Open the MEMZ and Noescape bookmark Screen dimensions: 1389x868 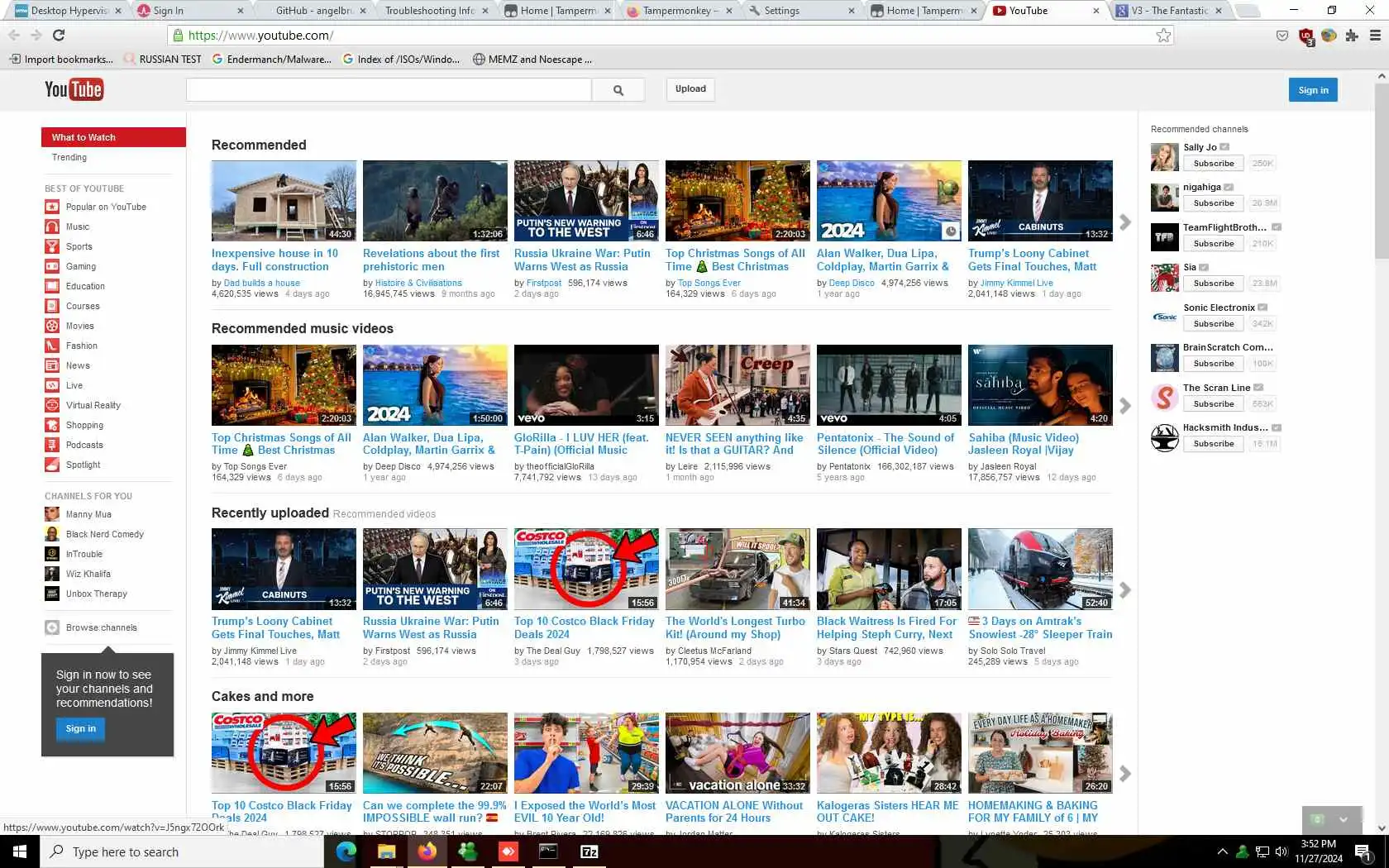(532, 60)
